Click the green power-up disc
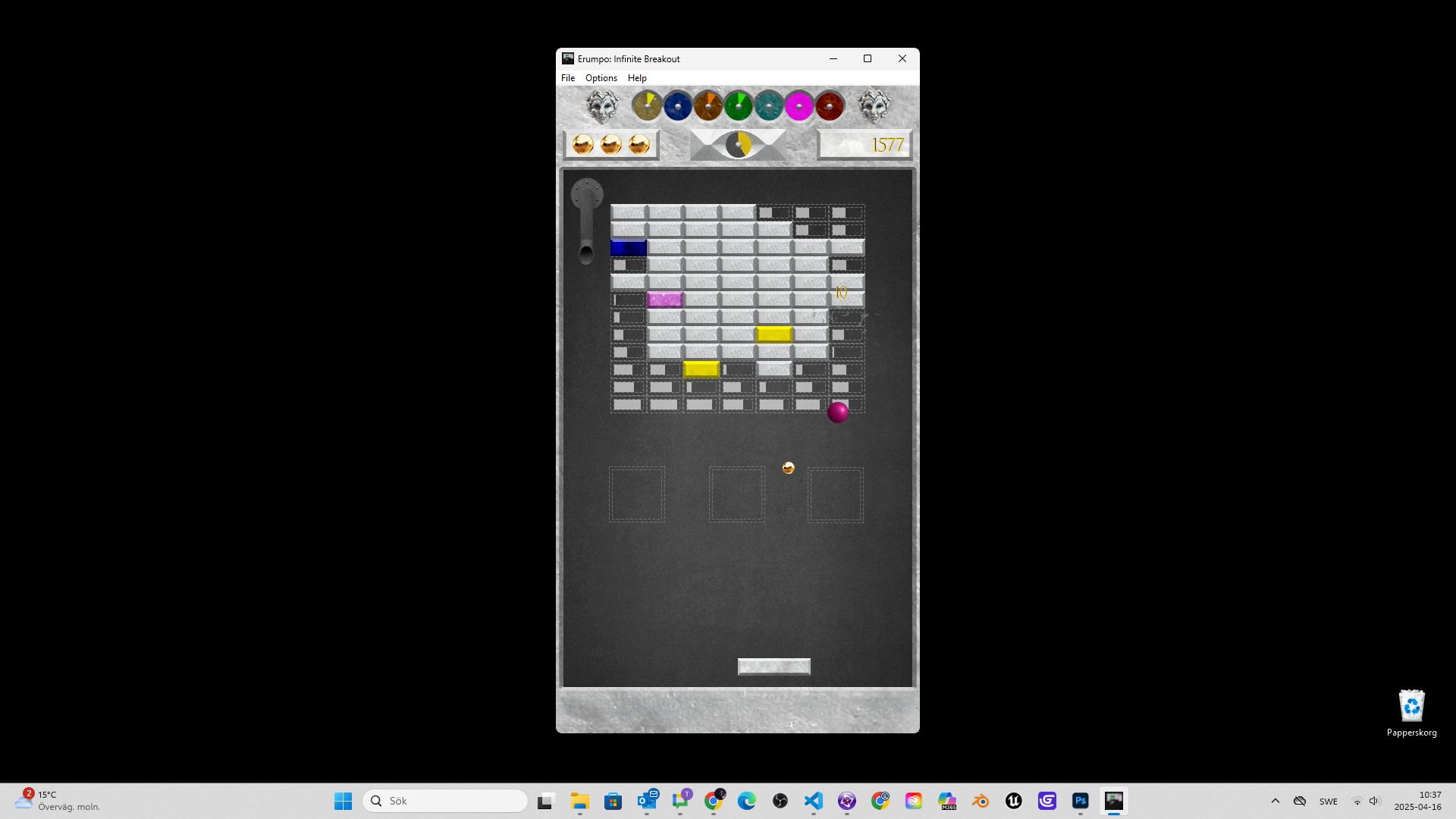Screen dimensions: 1456x819 click(738, 106)
